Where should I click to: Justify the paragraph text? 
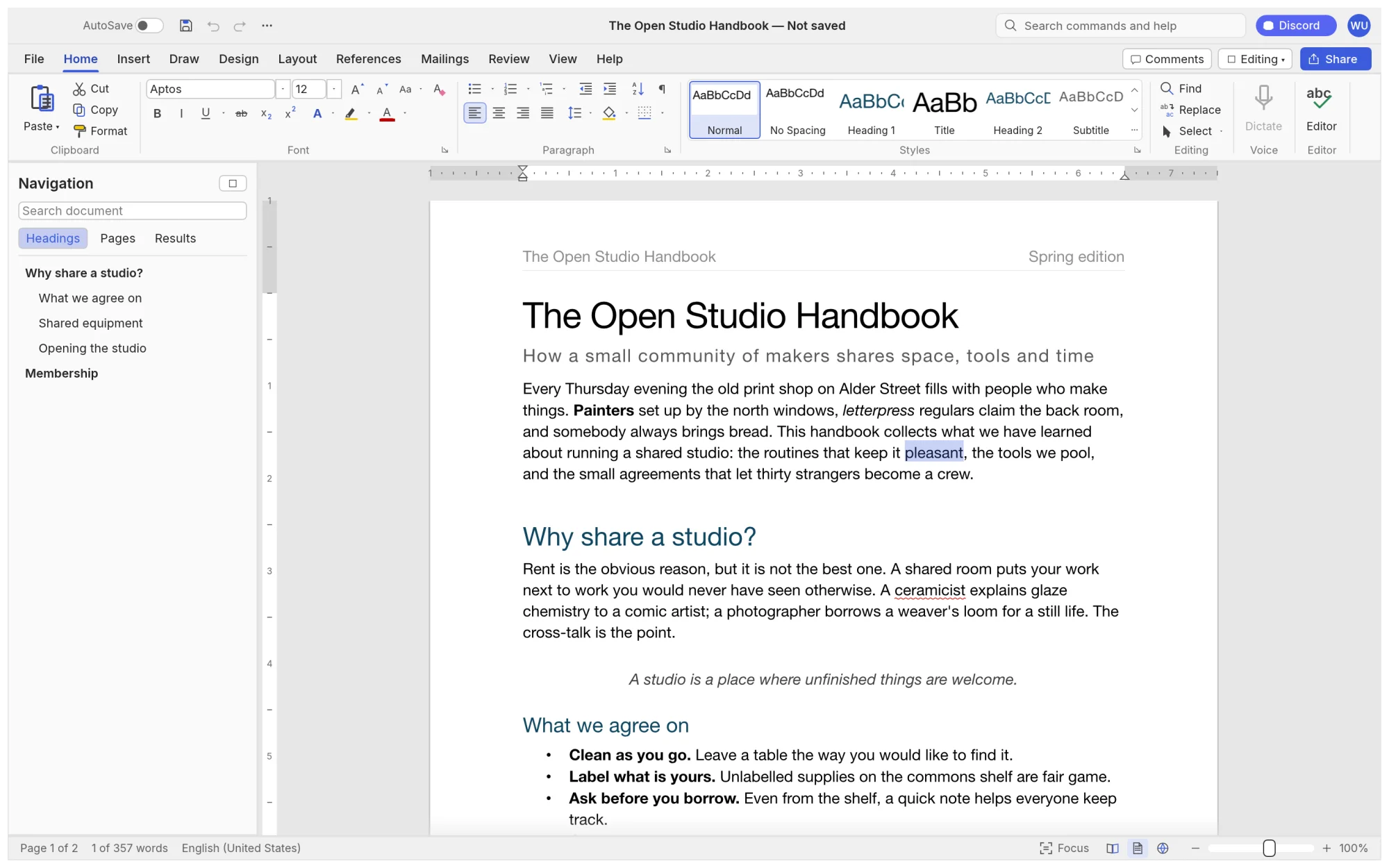547,113
